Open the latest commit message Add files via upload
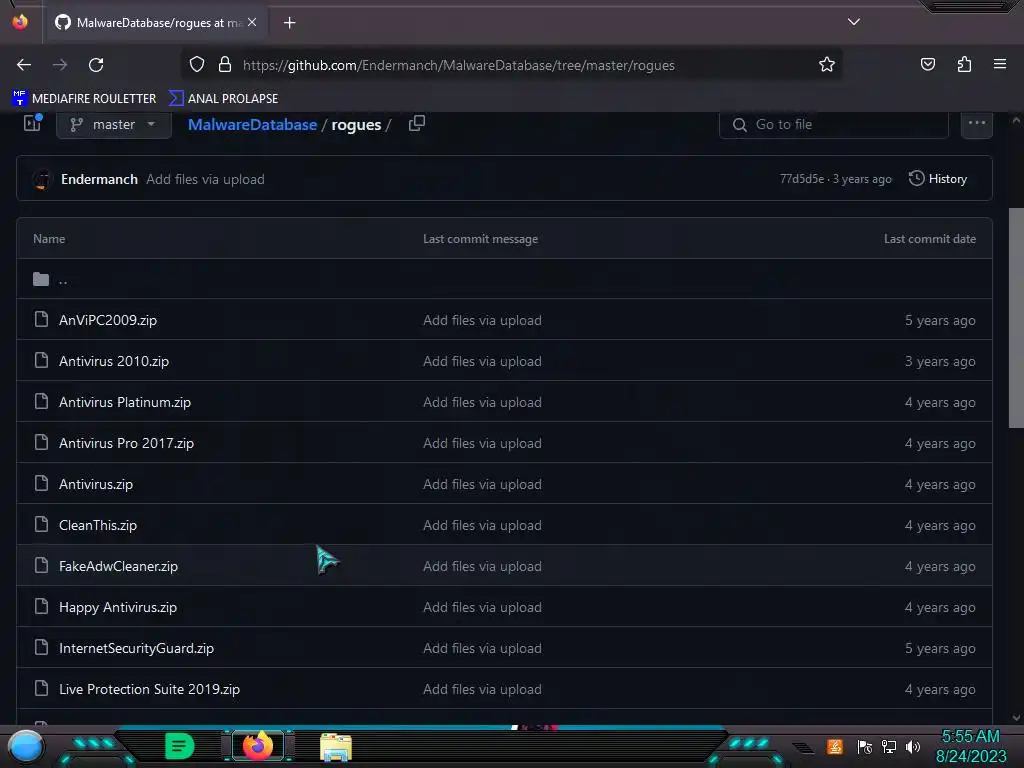The width and height of the screenshot is (1024, 768). pos(205,179)
